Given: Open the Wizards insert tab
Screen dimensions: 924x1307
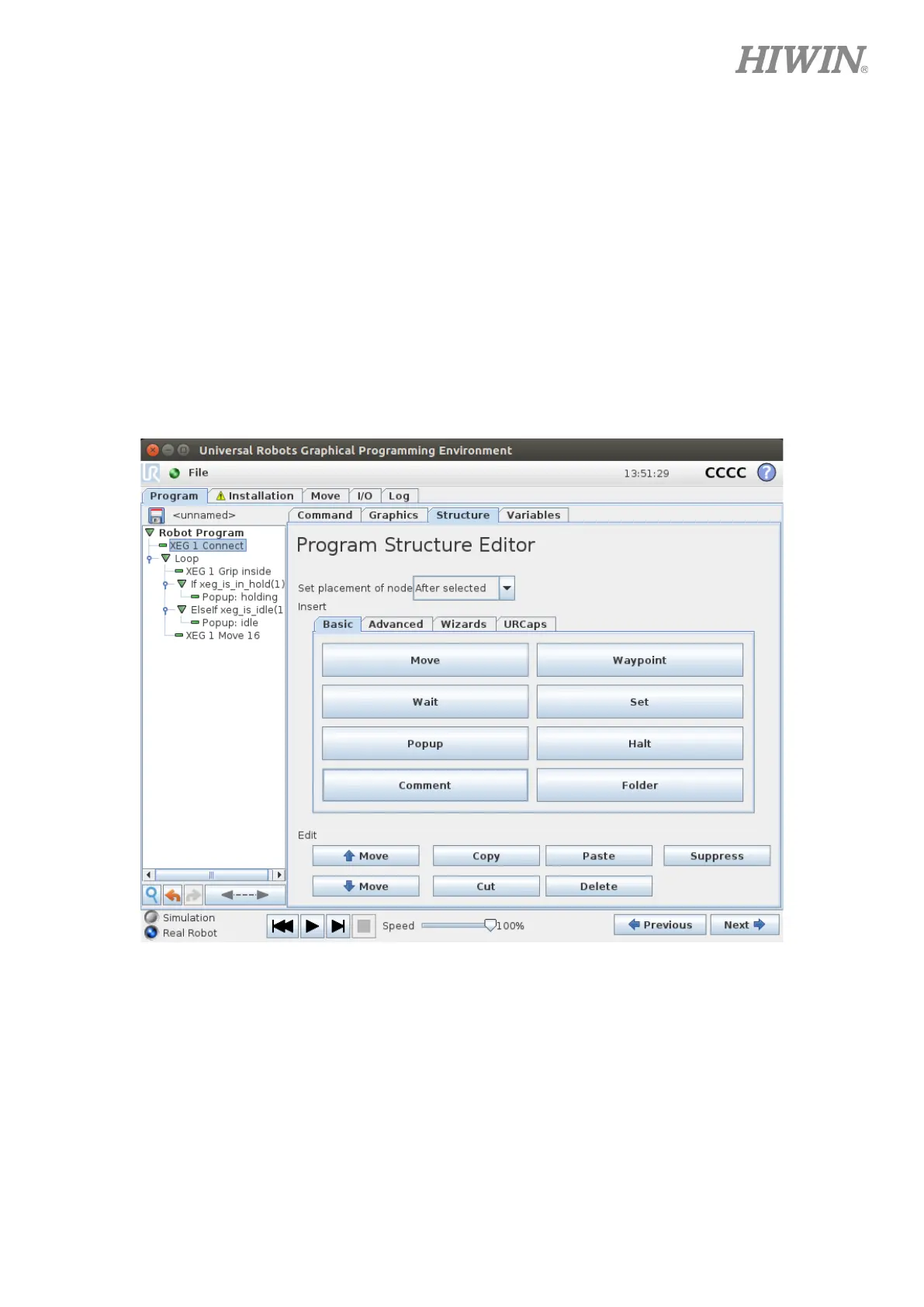Looking at the screenshot, I should (x=463, y=624).
